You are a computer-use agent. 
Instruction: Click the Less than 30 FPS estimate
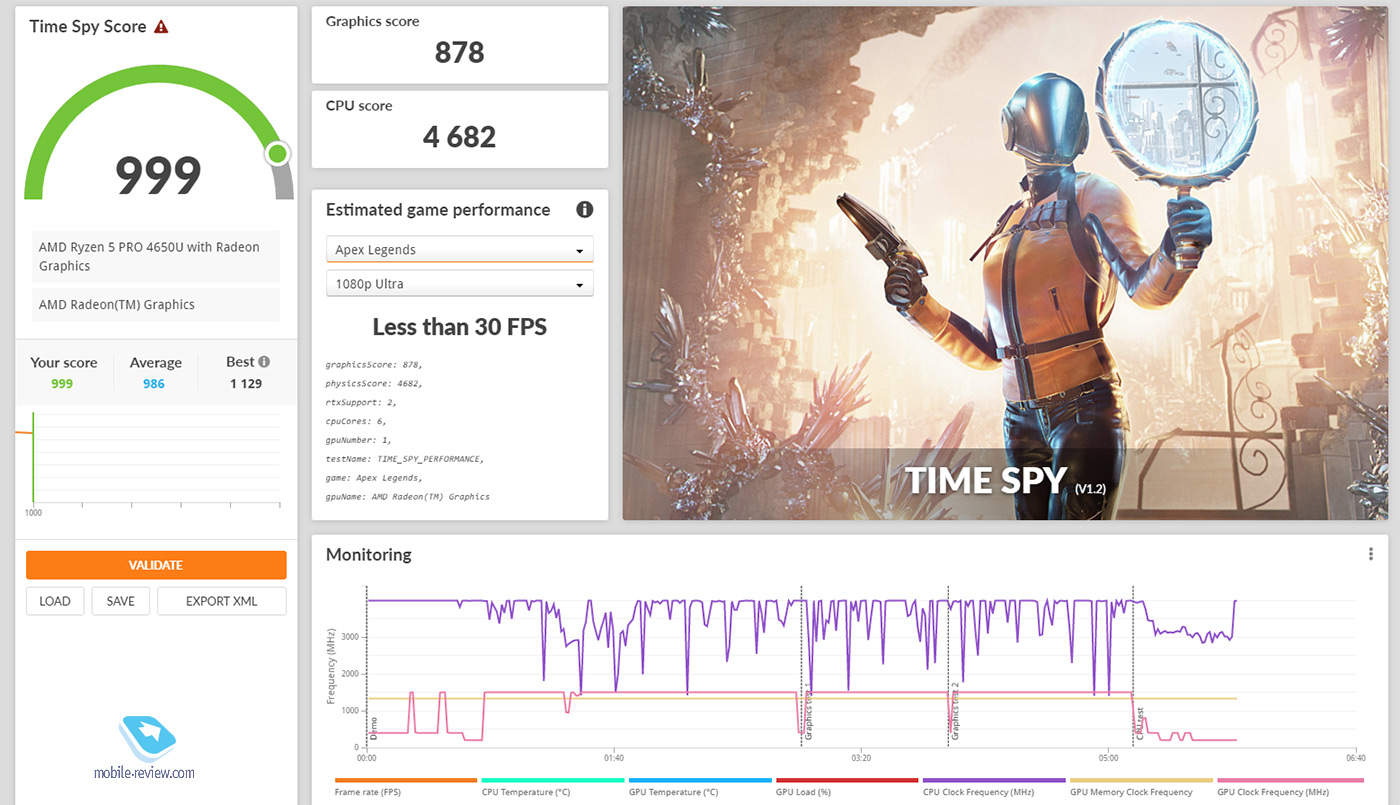pos(460,327)
